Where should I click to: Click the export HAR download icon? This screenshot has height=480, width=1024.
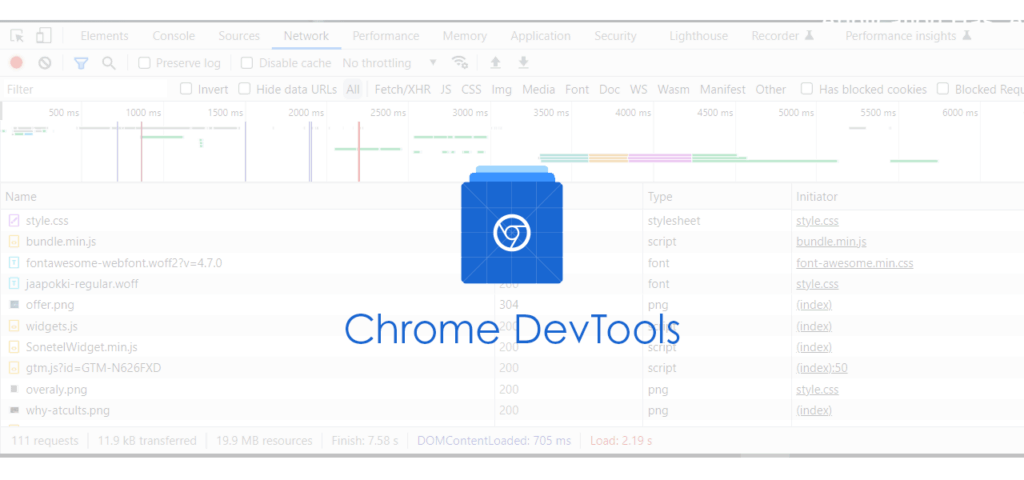523,63
